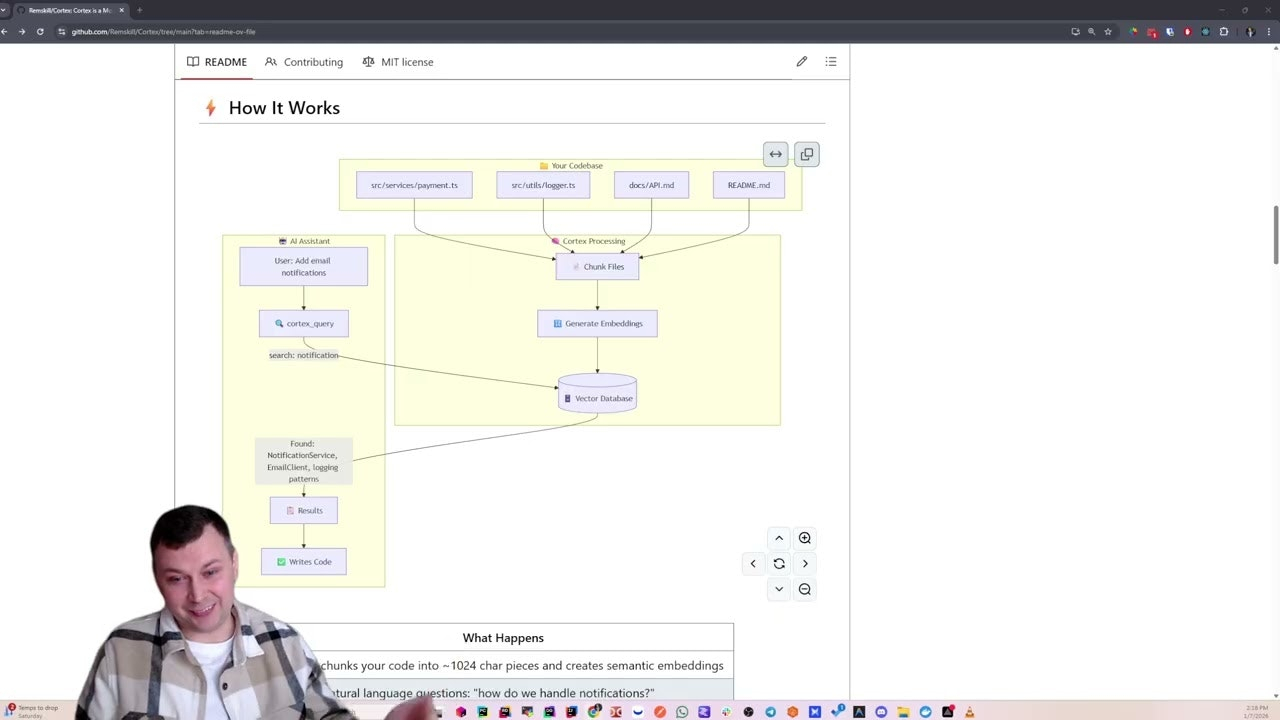Image resolution: width=1280 pixels, height=720 pixels.
Task: Open the browser extensions puzzle menu
Action: (x=1224, y=31)
